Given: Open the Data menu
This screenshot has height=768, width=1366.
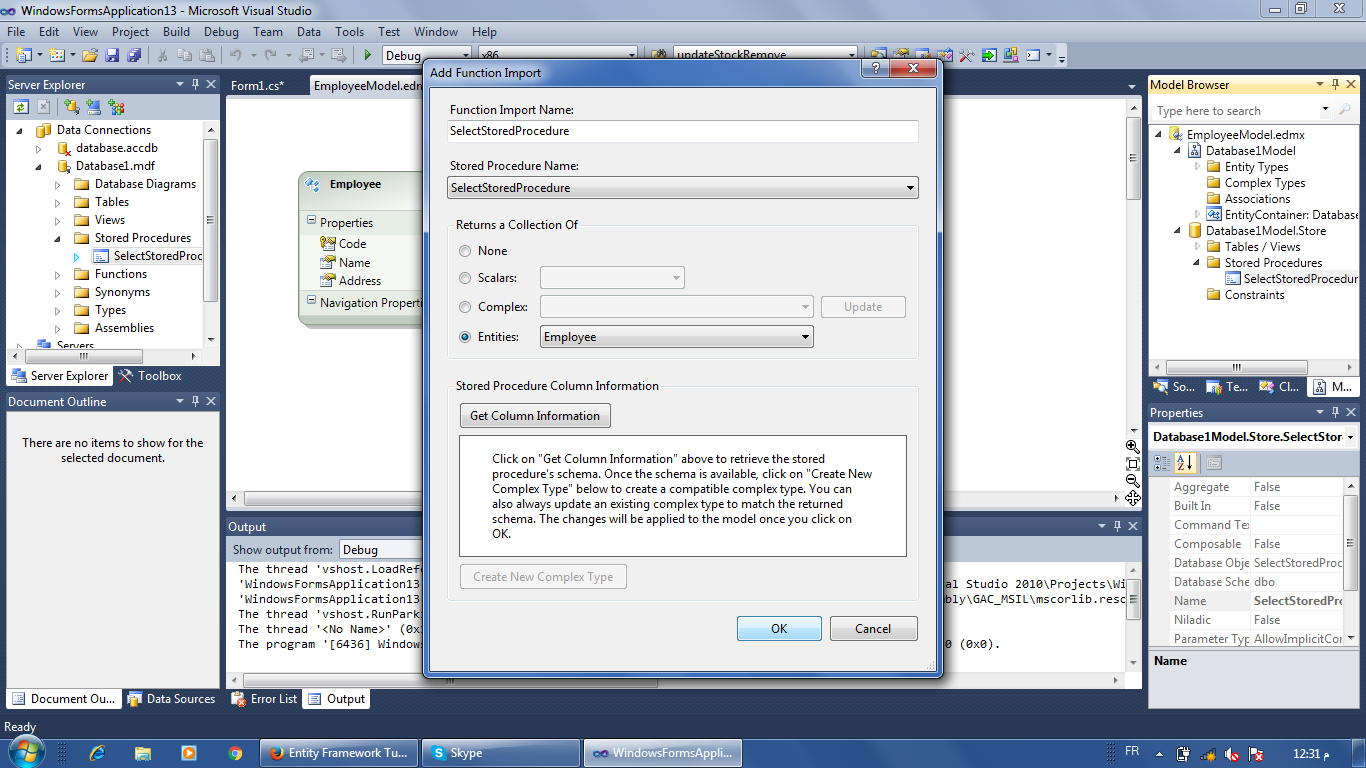Looking at the screenshot, I should [x=309, y=31].
